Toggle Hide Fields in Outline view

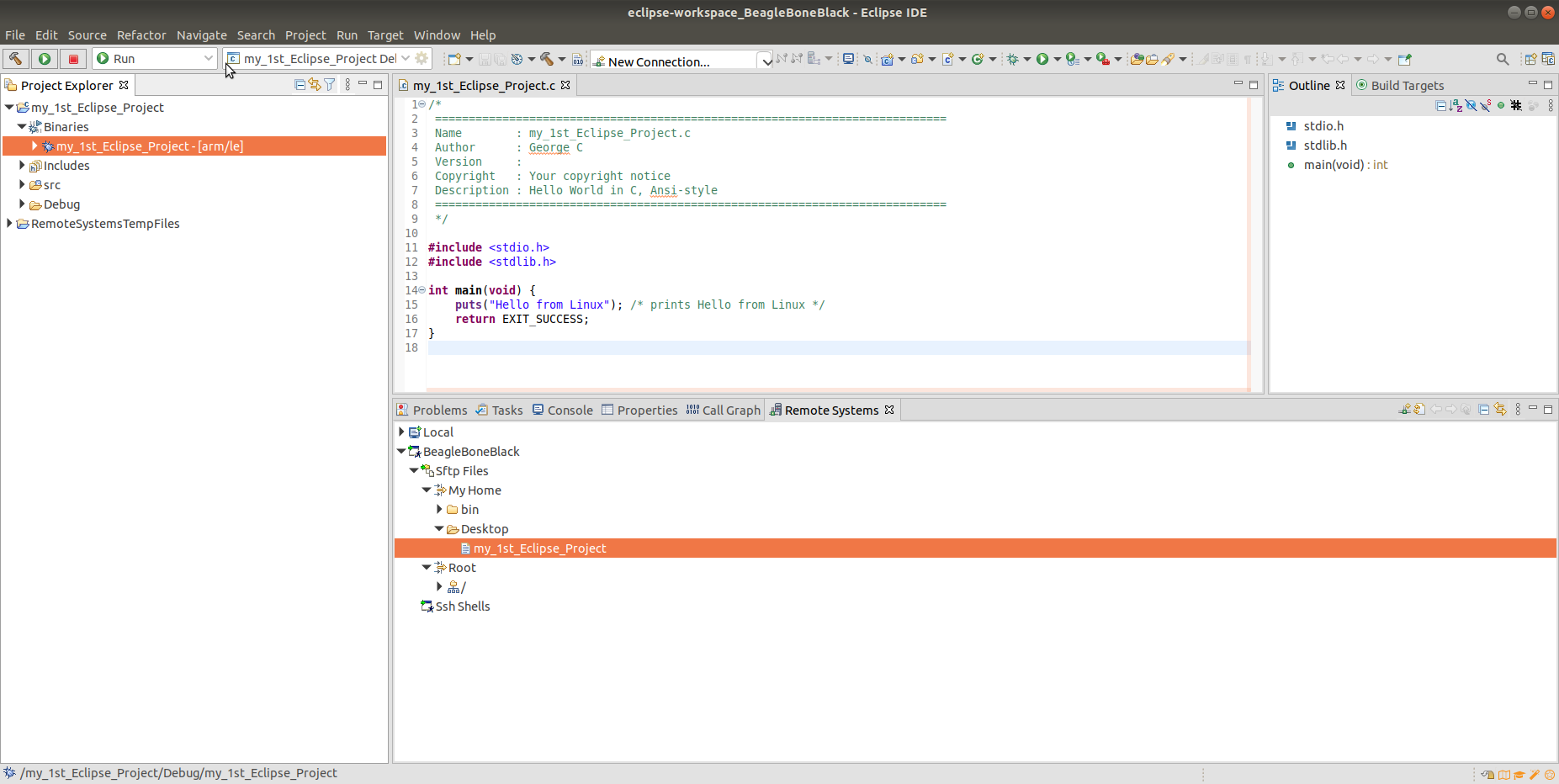click(1471, 106)
